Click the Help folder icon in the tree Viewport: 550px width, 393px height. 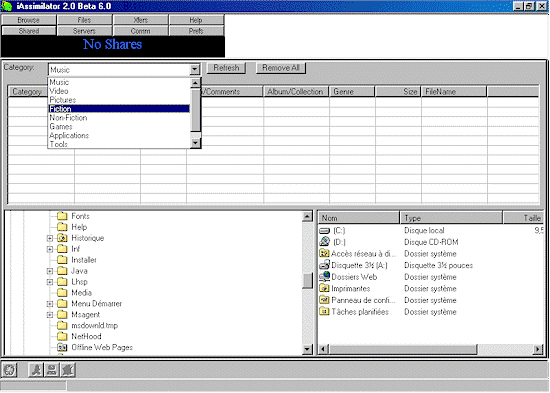(x=62, y=227)
